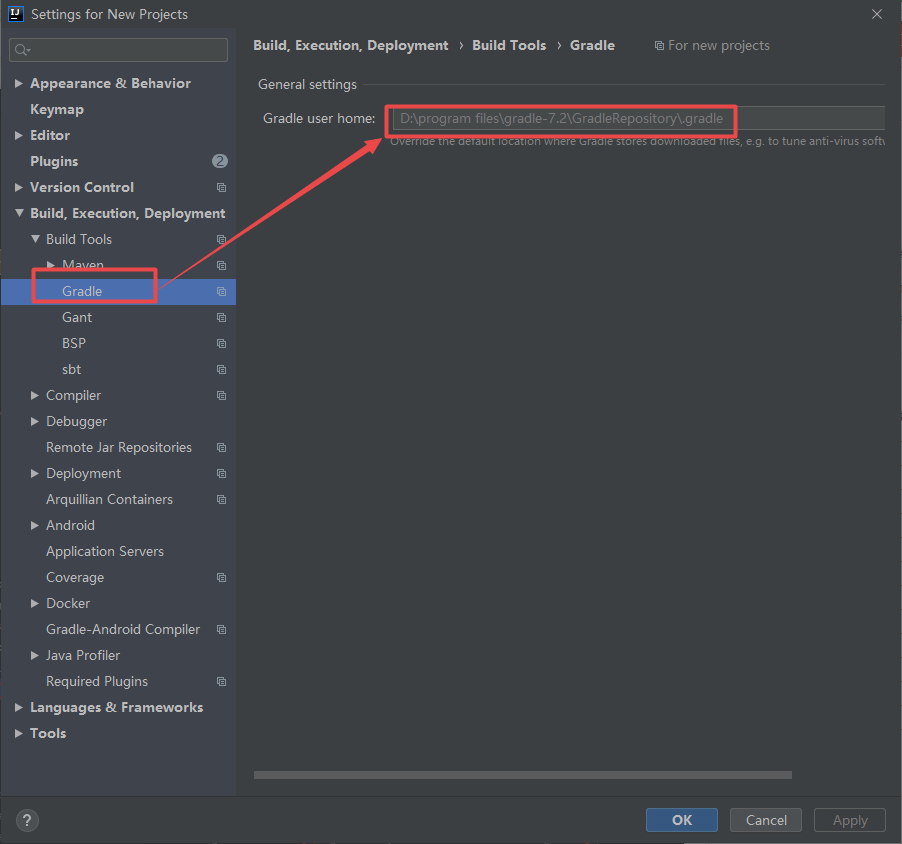
Task: Open help with the question mark button
Action: pos(27,820)
